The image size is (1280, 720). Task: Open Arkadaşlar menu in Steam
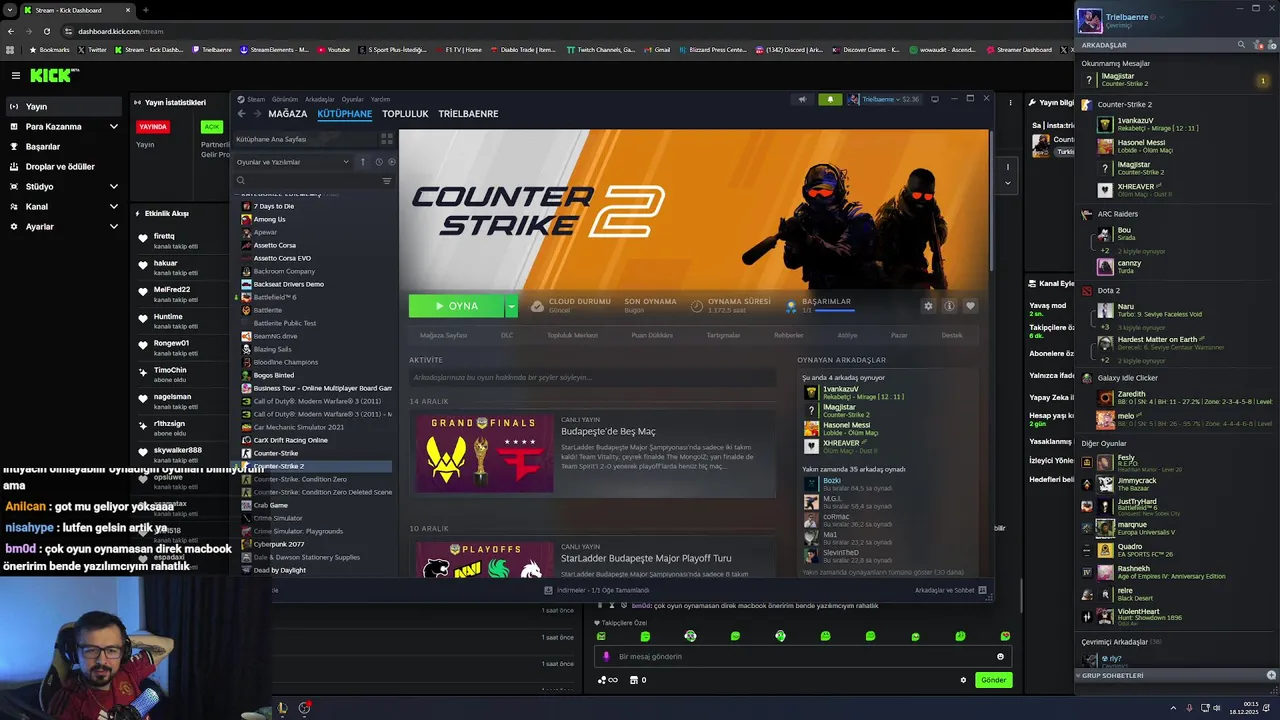pos(320,99)
